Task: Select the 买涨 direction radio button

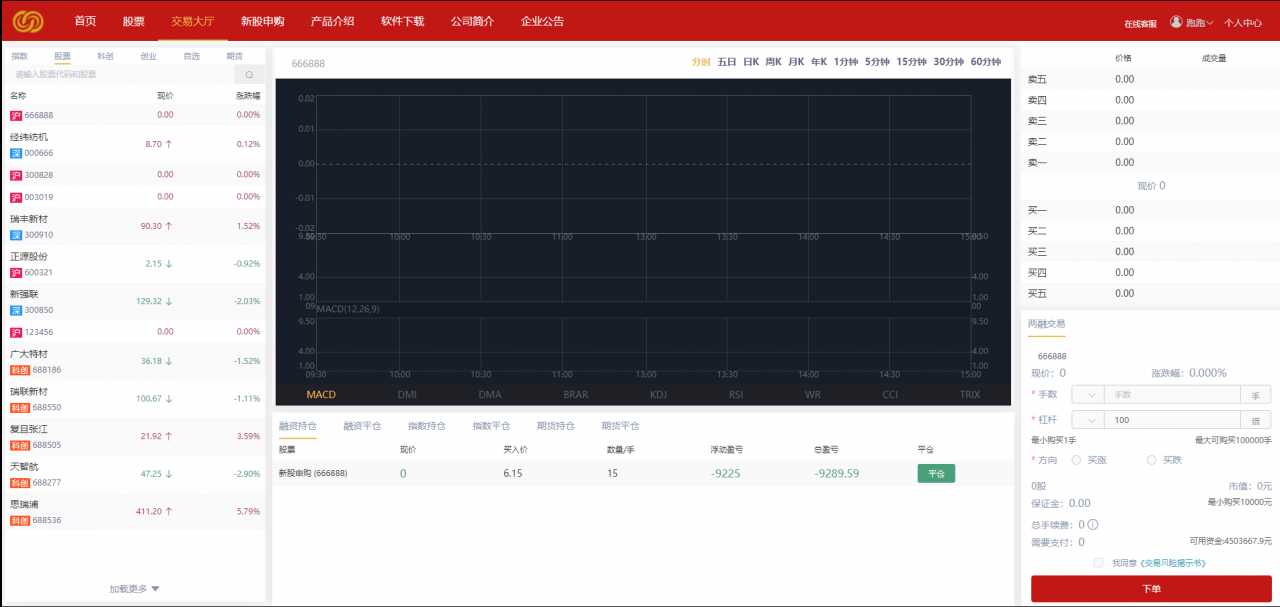Action: click(x=1076, y=460)
